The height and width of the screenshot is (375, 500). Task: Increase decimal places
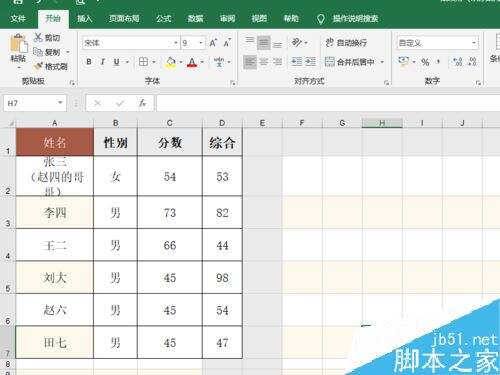(x=458, y=62)
